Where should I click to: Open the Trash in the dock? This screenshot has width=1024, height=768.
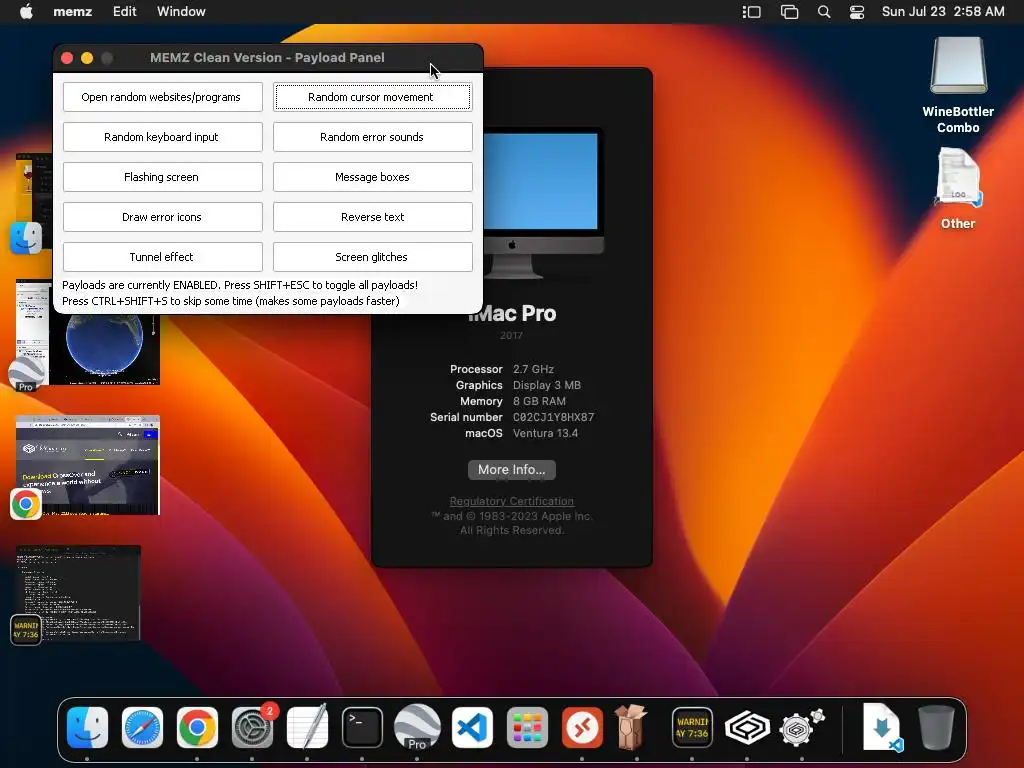[x=936, y=727]
